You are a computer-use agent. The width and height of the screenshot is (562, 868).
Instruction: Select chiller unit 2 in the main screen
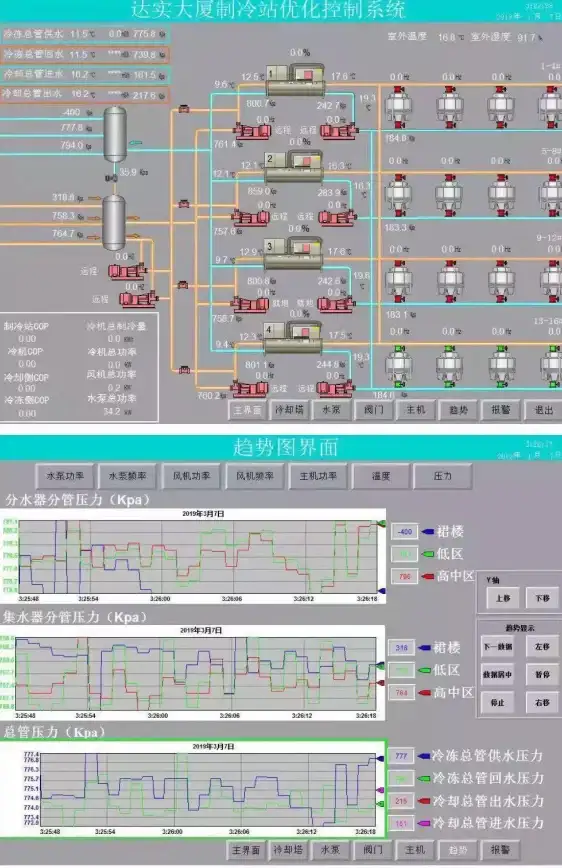(x=293, y=167)
